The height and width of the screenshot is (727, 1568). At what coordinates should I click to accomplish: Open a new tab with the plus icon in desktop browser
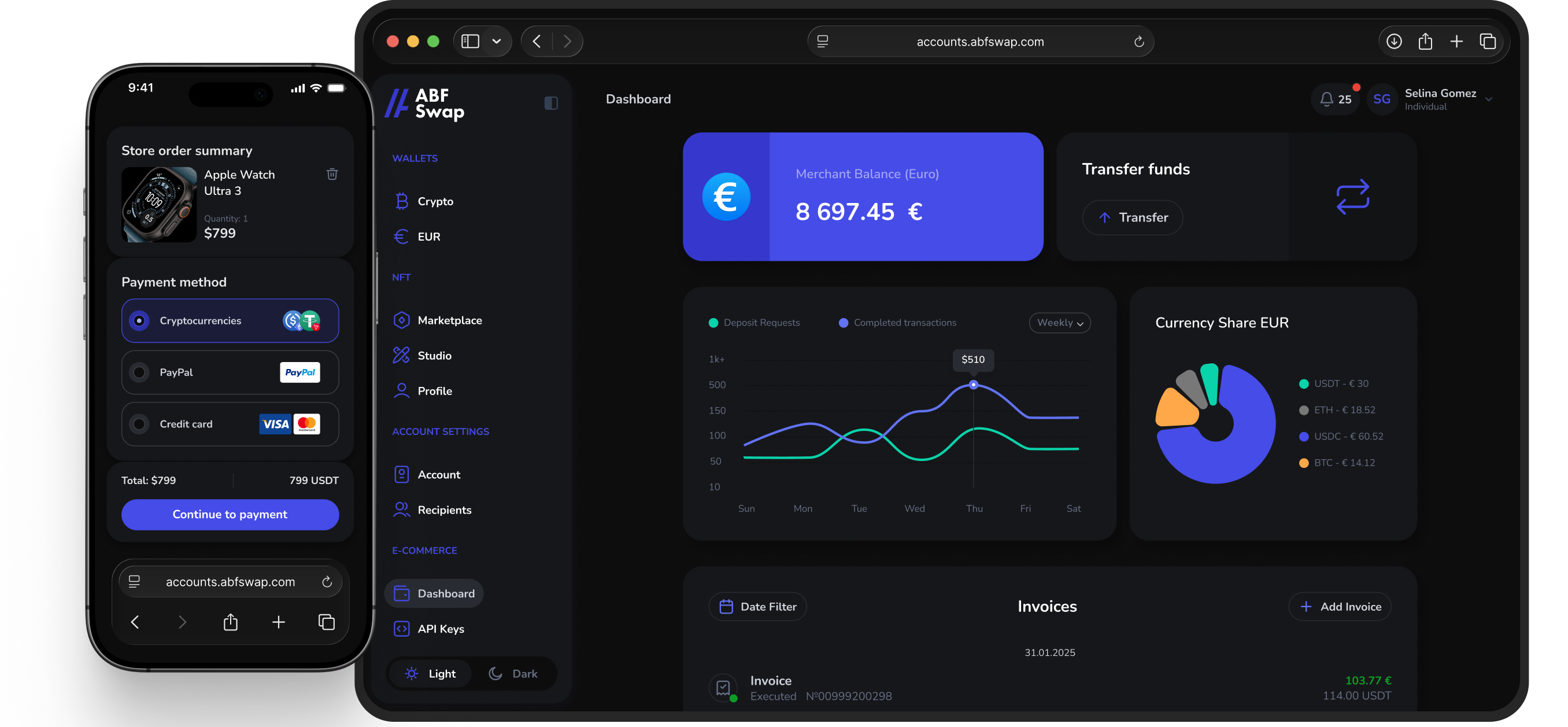click(1456, 42)
